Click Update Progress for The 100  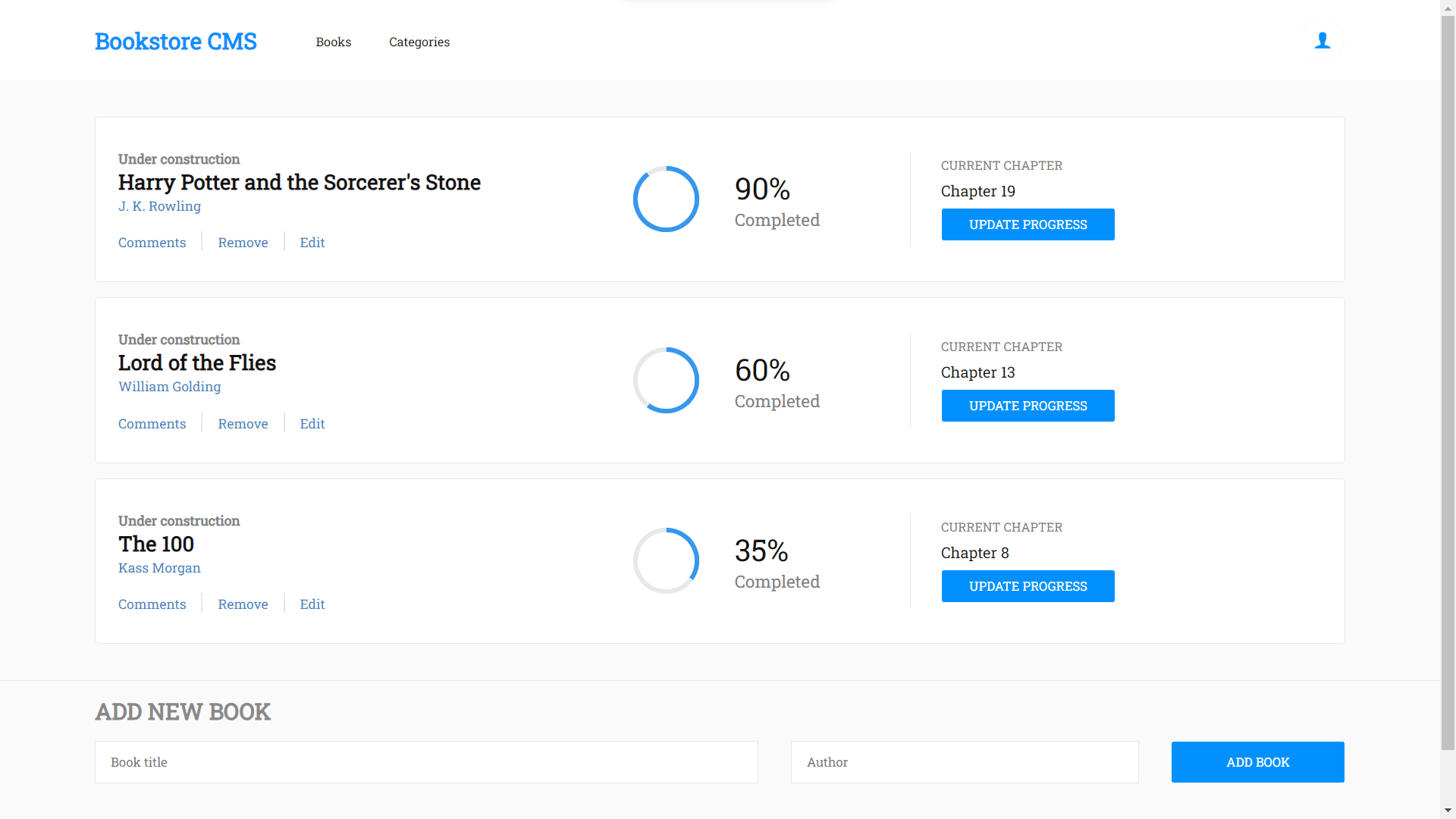(x=1028, y=585)
